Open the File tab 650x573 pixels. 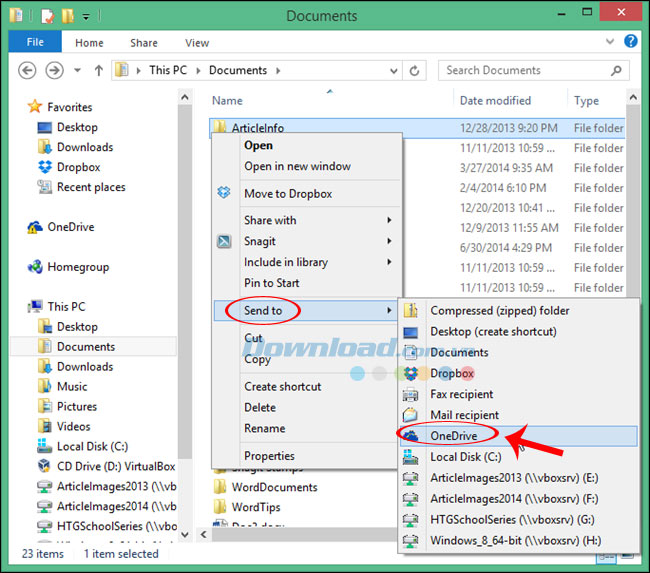click(x=35, y=42)
